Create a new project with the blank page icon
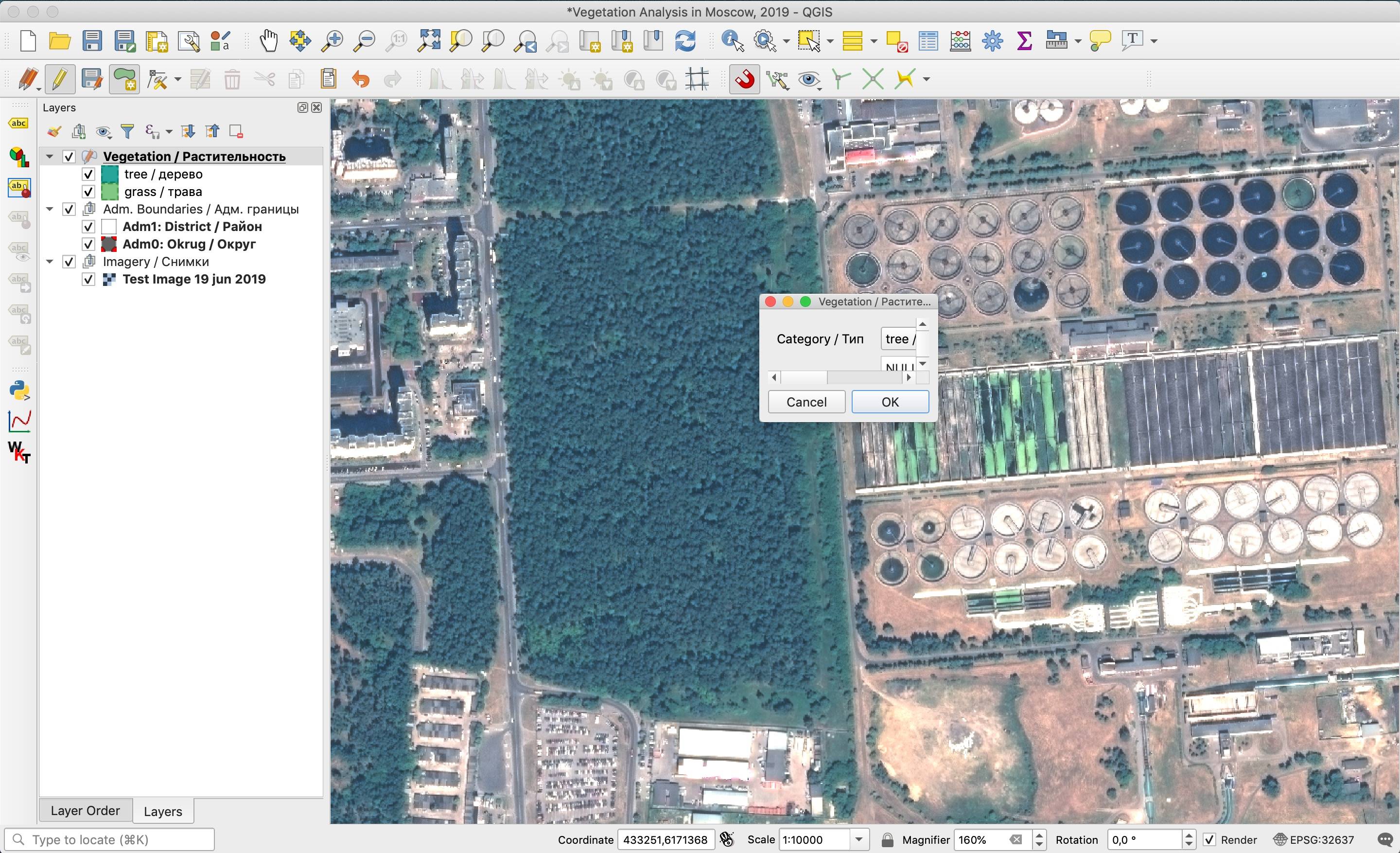 (x=27, y=41)
